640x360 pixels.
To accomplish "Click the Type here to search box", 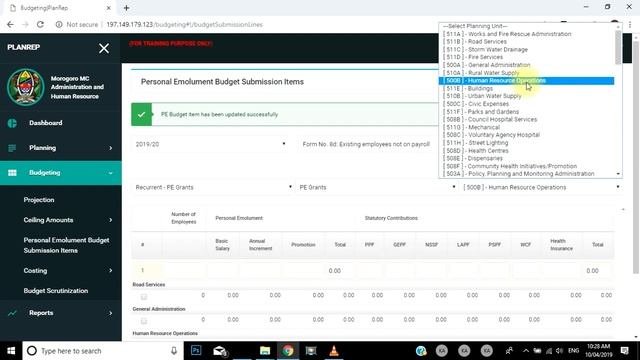I will (103, 351).
